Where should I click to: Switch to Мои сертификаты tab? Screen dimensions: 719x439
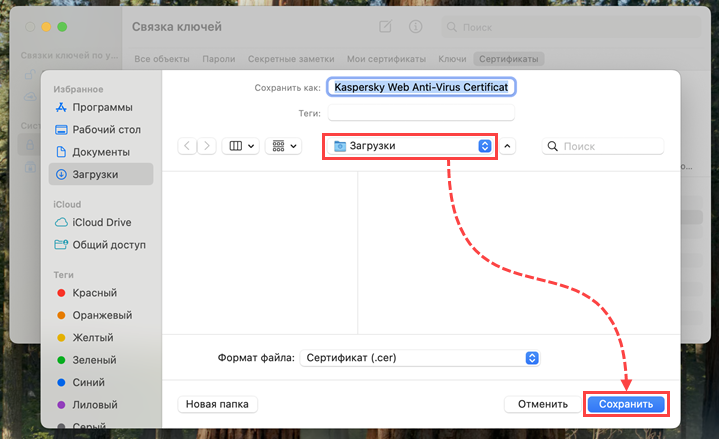coord(386,59)
